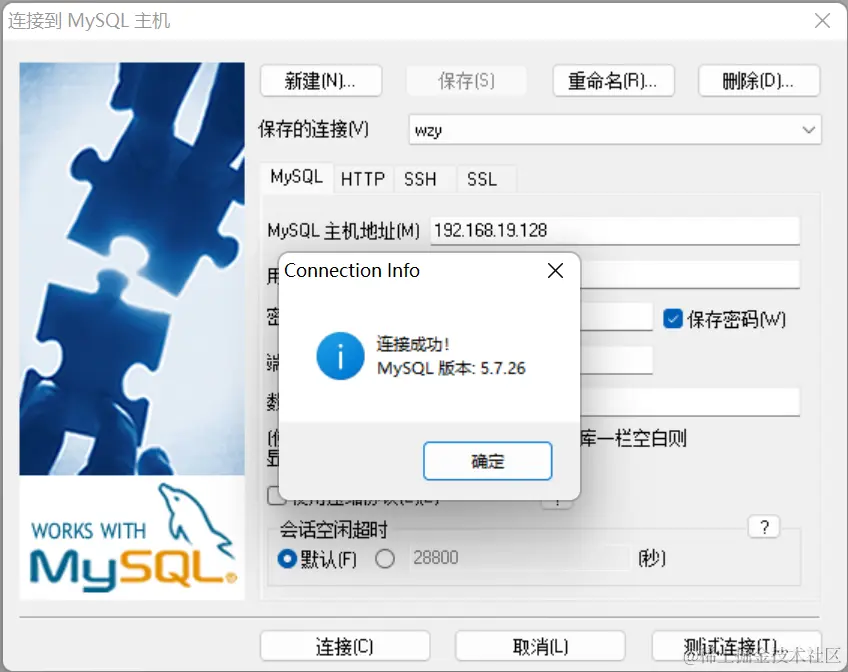This screenshot has height=672, width=848.
Task: Toggle the 保存密码(W) checkbox
Action: coord(673,319)
